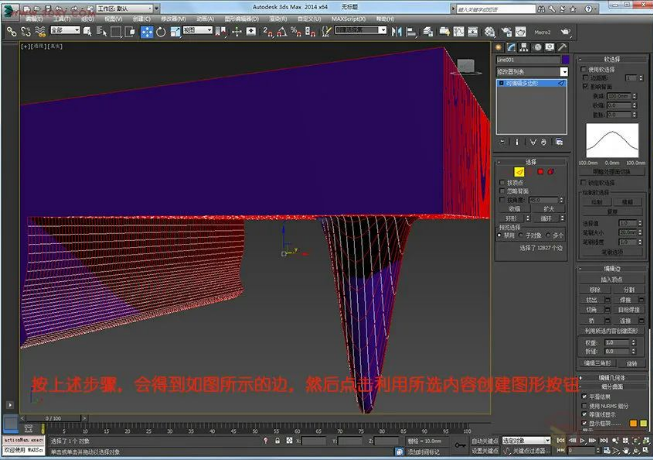Open the Edit menu in the menu bar
Viewport: 653px width, 461px height.
[x=34, y=18]
